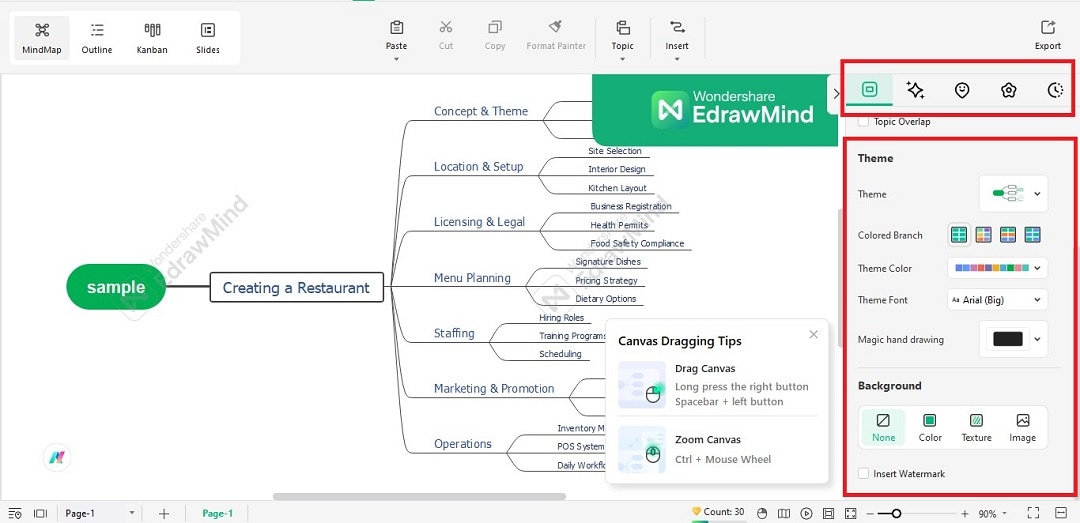Select the Location & Setup branch
The height and width of the screenshot is (523, 1080).
click(x=479, y=167)
